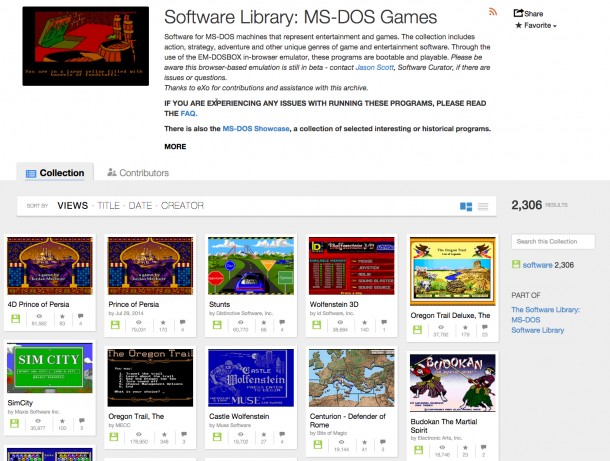The width and height of the screenshot is (610, 461).
Task: Click floppy icon on Castle Wolfenstein card
Action: (217, 437)
